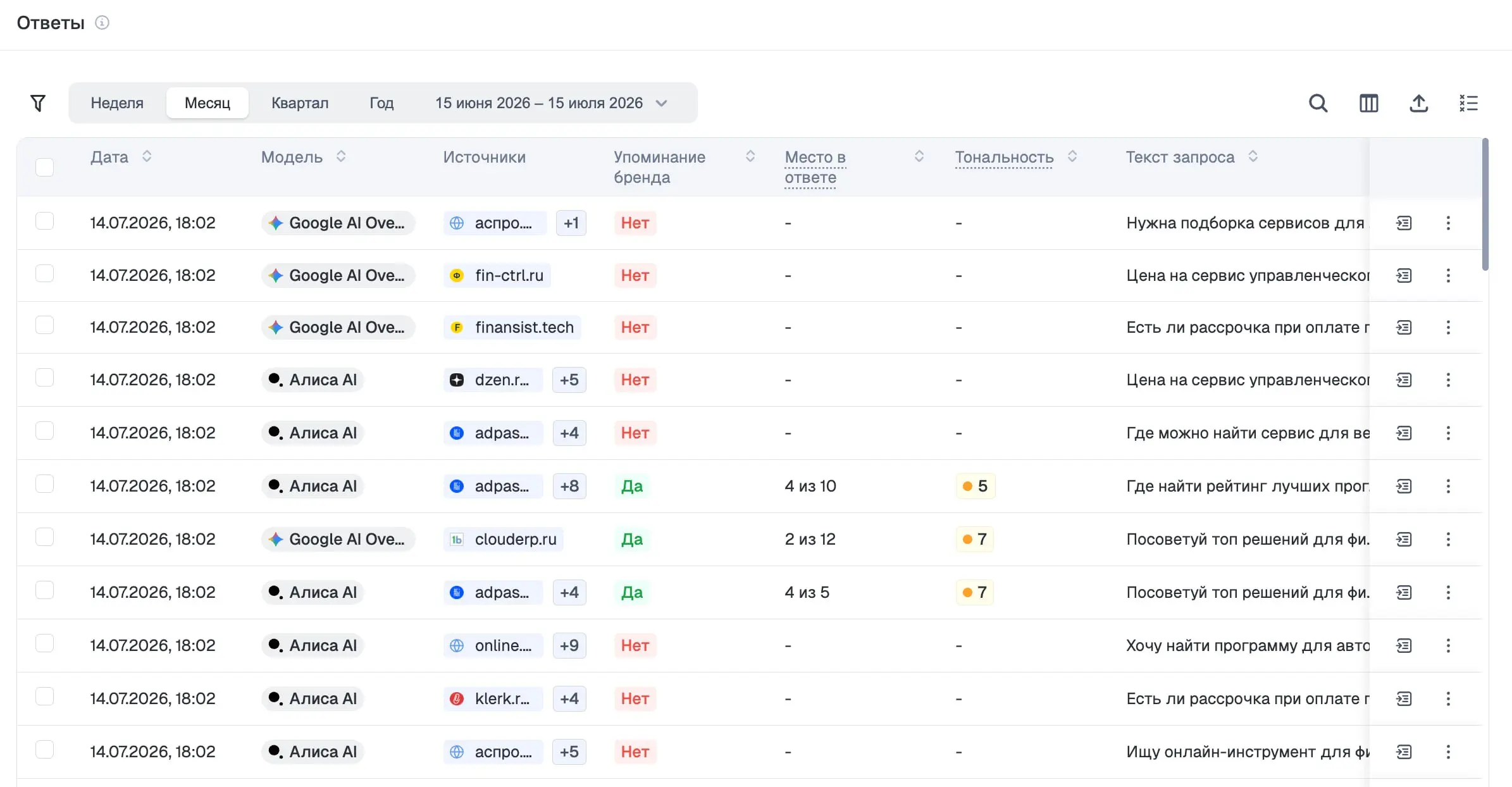The height and width of the screenshot is (787, 1512).
Task: Open details icon for 'Ищу онлайн-инструмент' row
Action: pyautogui.click(x=1404, y=752)
